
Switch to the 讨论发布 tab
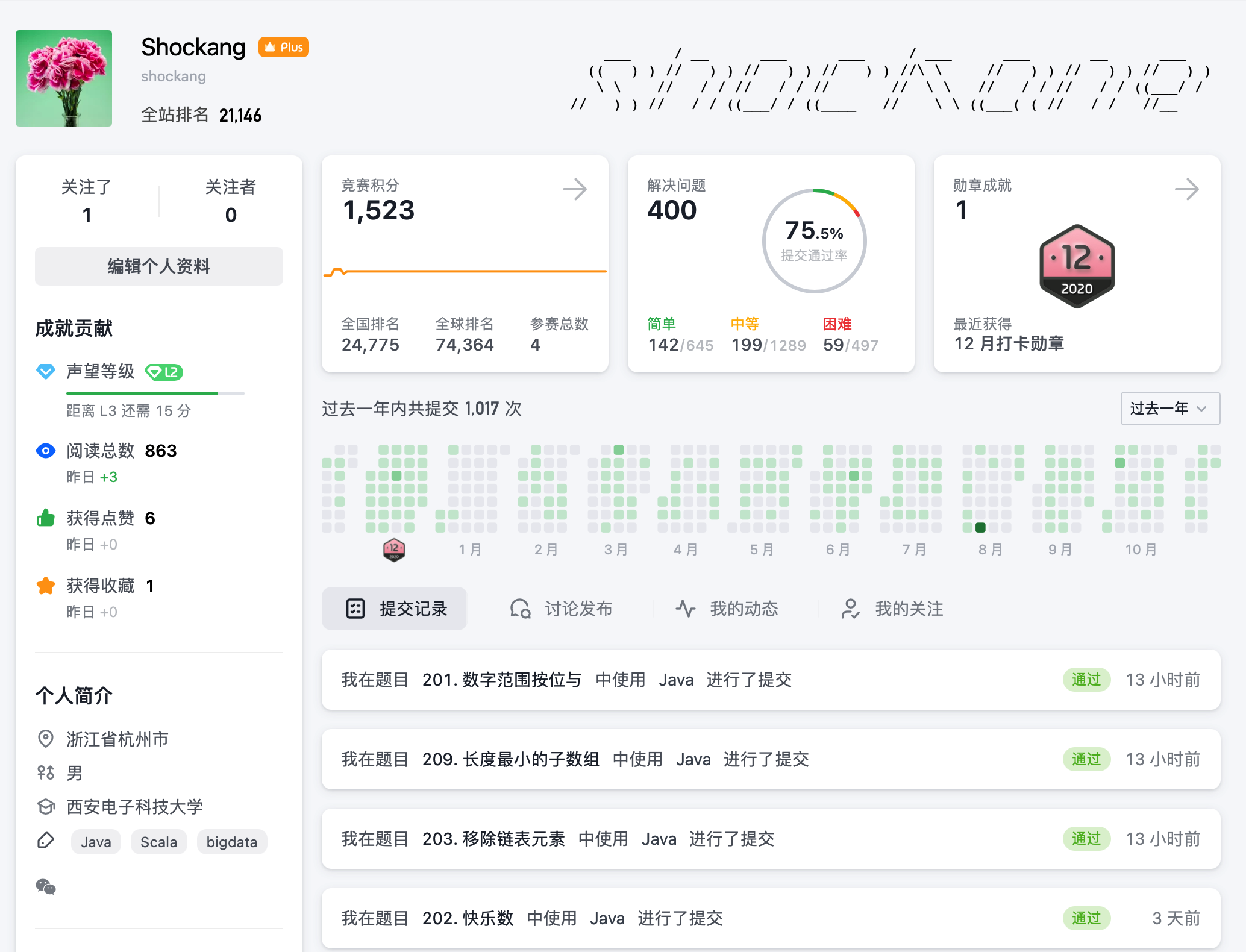(x=560, y=609)
